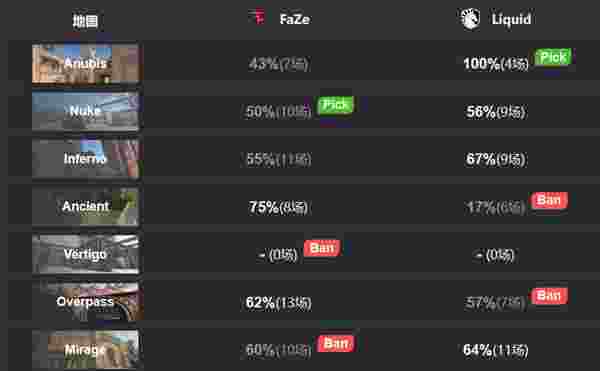Click the FaZe team name header
600x371 pixels.
(x=295, y=19)
